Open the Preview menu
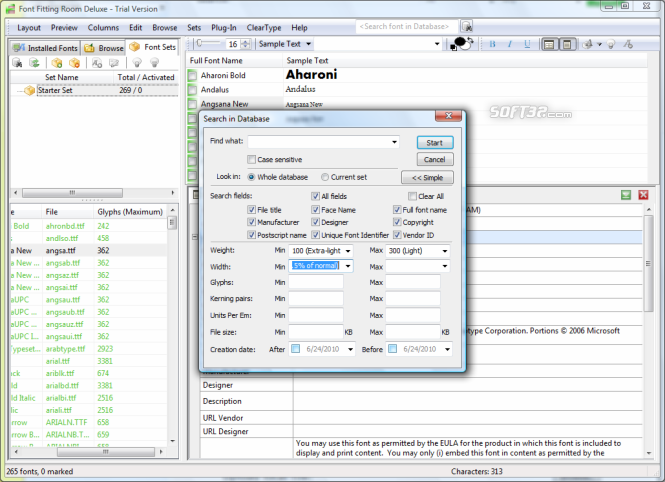 point(64,28)
